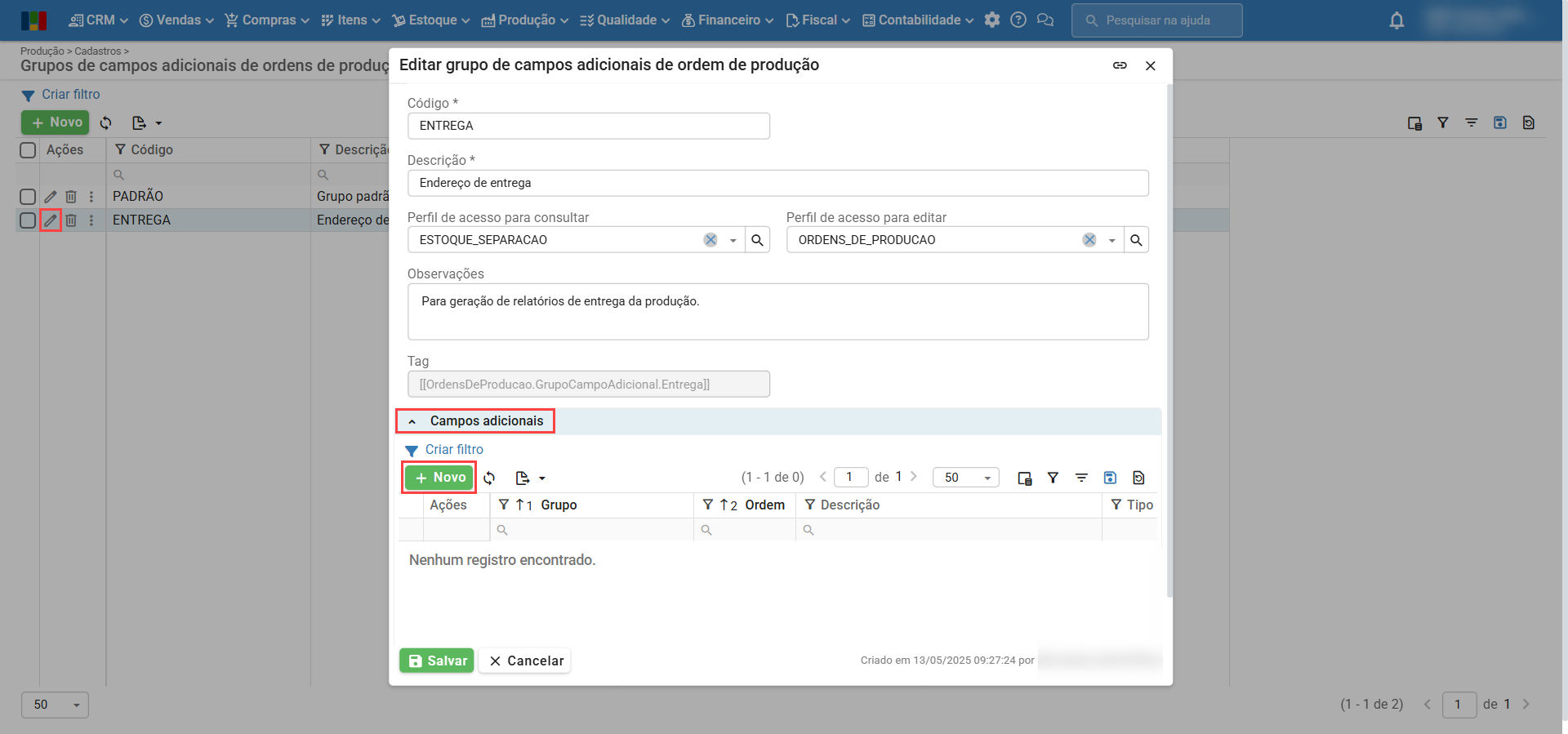The width and height of the screenshot is (1568, 734).
Task: Click the Observações text area
Action: pyautogui.click(x=778, y=312)
